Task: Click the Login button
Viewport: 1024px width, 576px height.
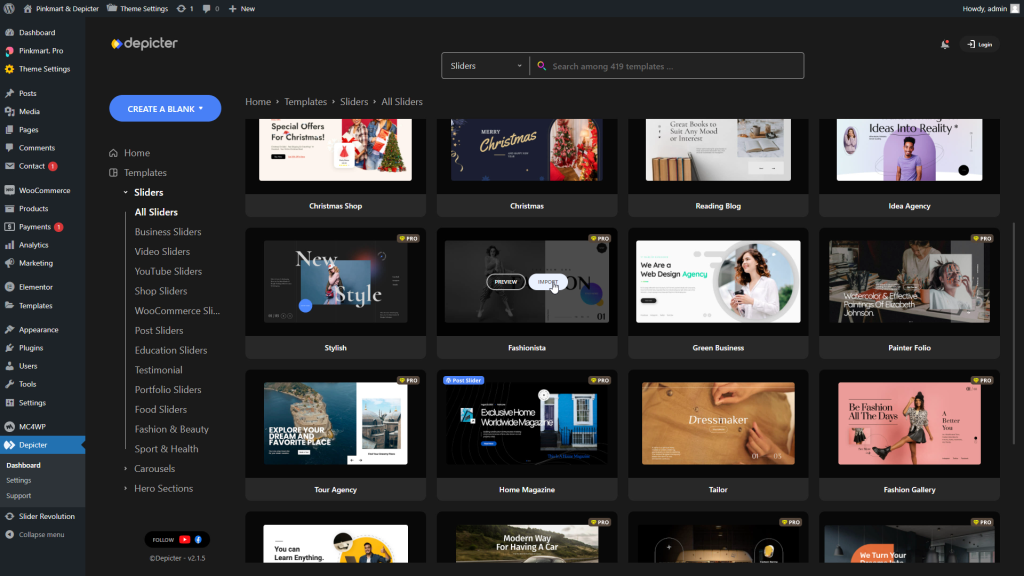Action: (x=980, y=44)
